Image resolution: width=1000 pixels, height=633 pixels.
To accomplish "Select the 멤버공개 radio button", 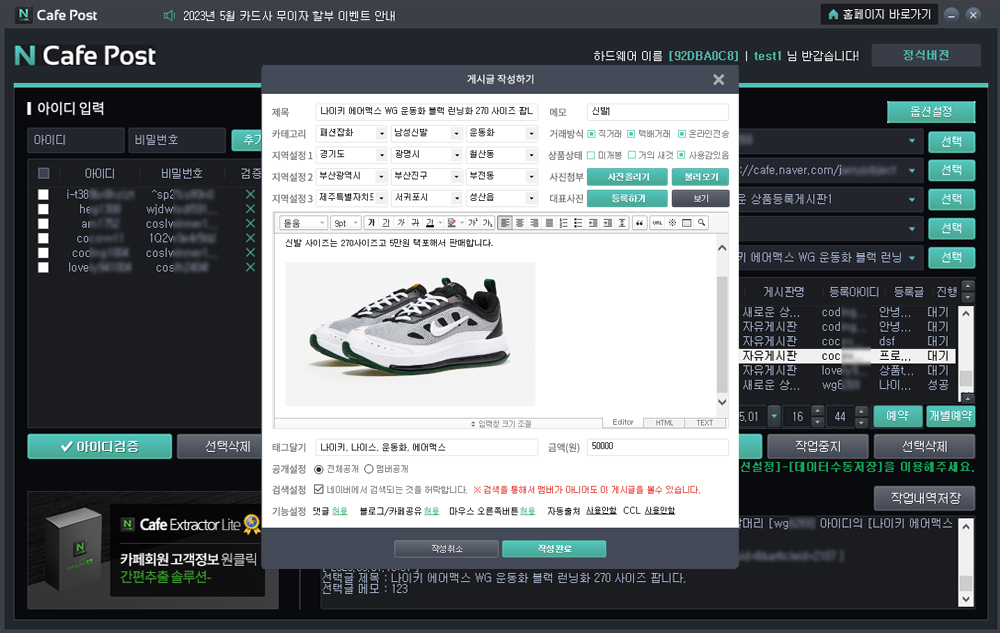I will pyautogui.click(x=369, y=469).
